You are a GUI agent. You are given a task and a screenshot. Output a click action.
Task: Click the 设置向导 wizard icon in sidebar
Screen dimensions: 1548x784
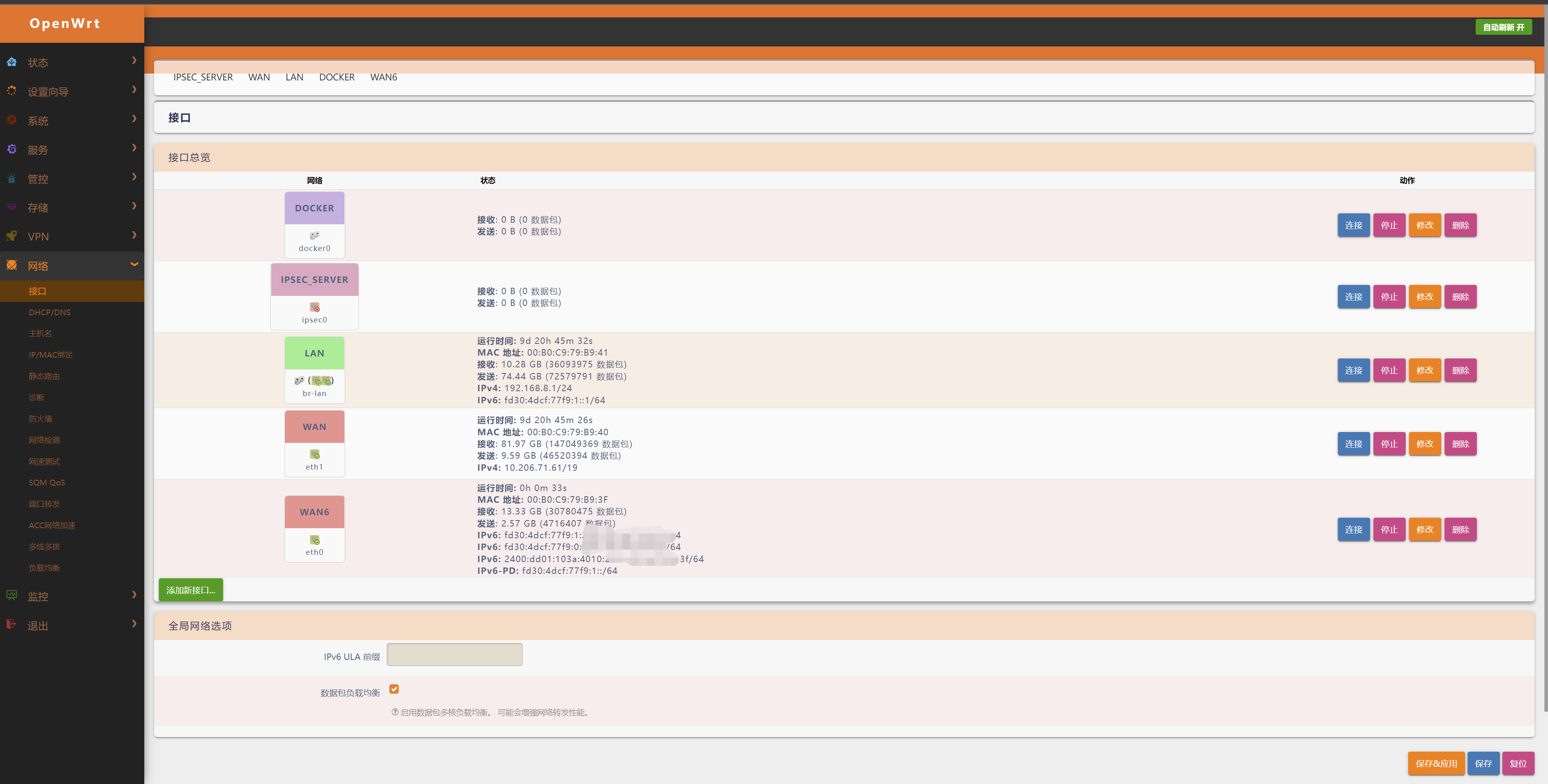[11, 91]
